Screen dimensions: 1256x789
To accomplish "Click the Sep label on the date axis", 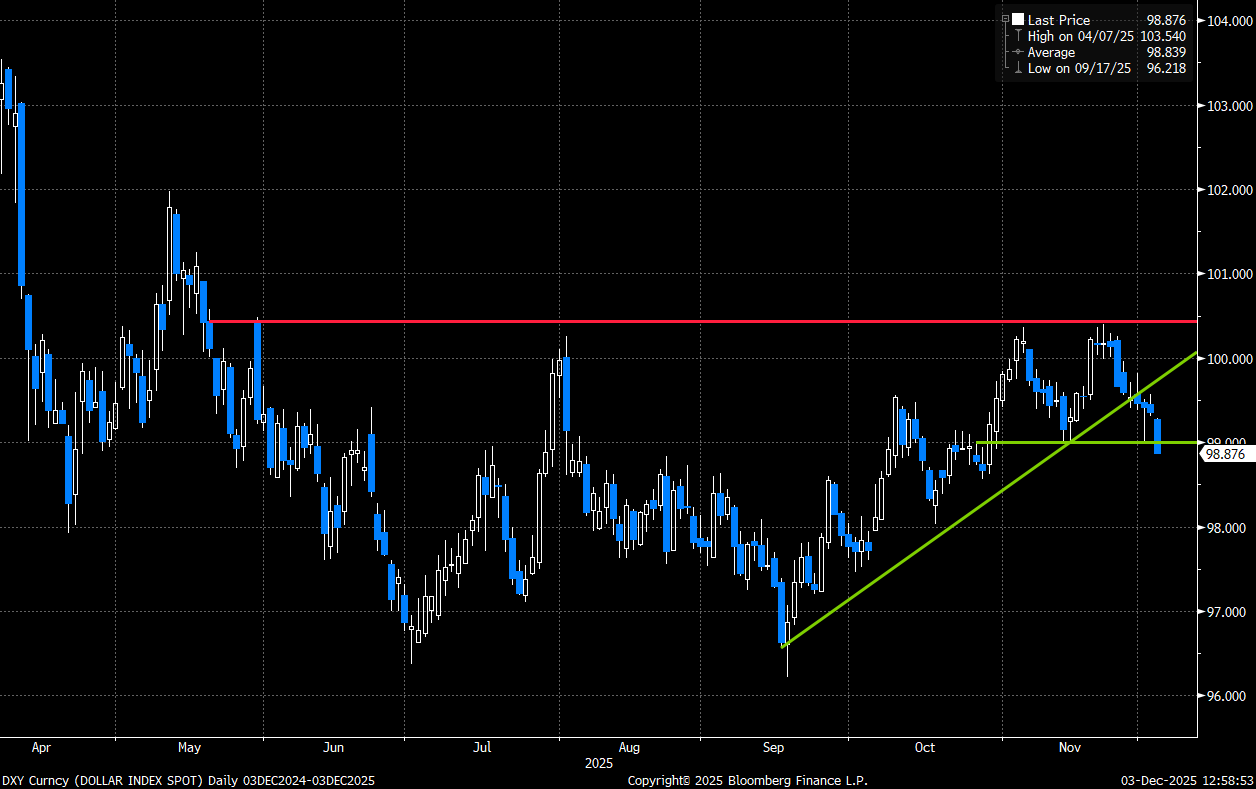I will click(774, 746).
